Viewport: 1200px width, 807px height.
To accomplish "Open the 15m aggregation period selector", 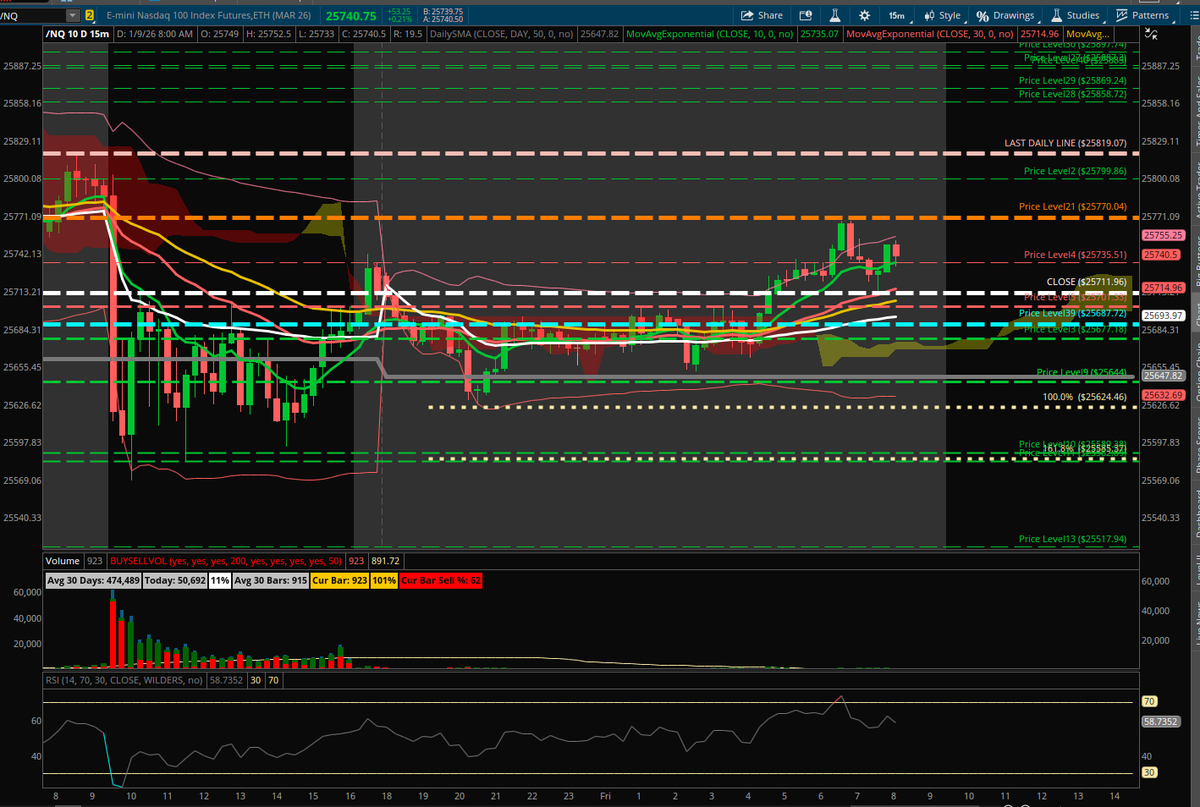I will (x=897, y=15).
